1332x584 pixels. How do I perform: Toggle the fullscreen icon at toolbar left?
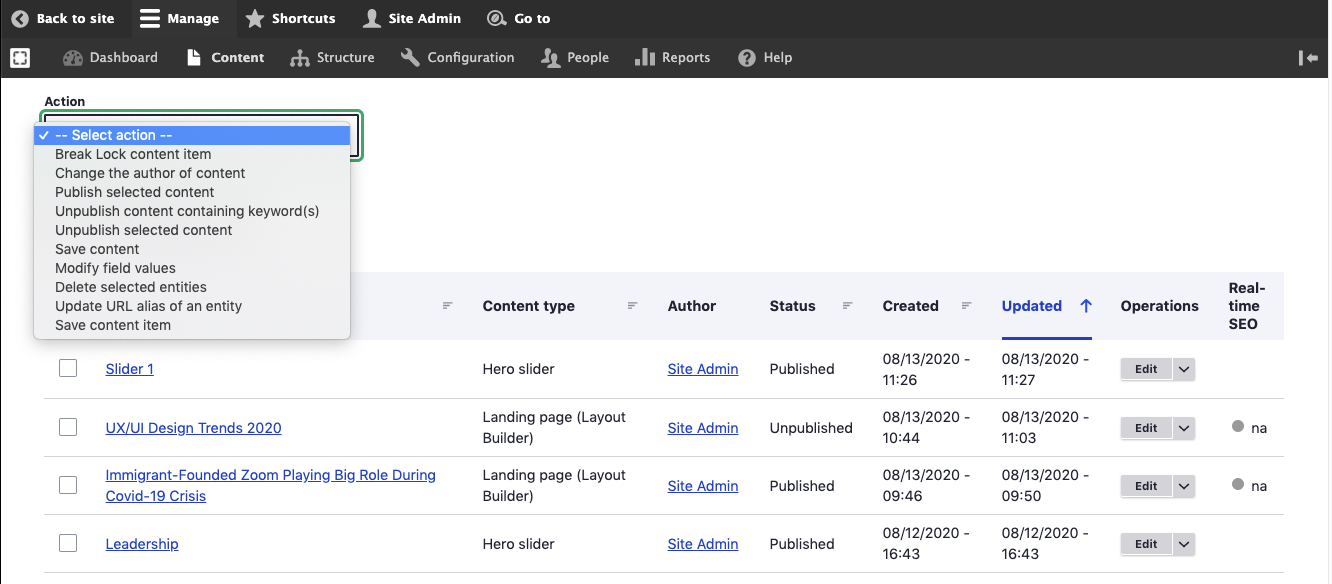click(x=20, y=58)
